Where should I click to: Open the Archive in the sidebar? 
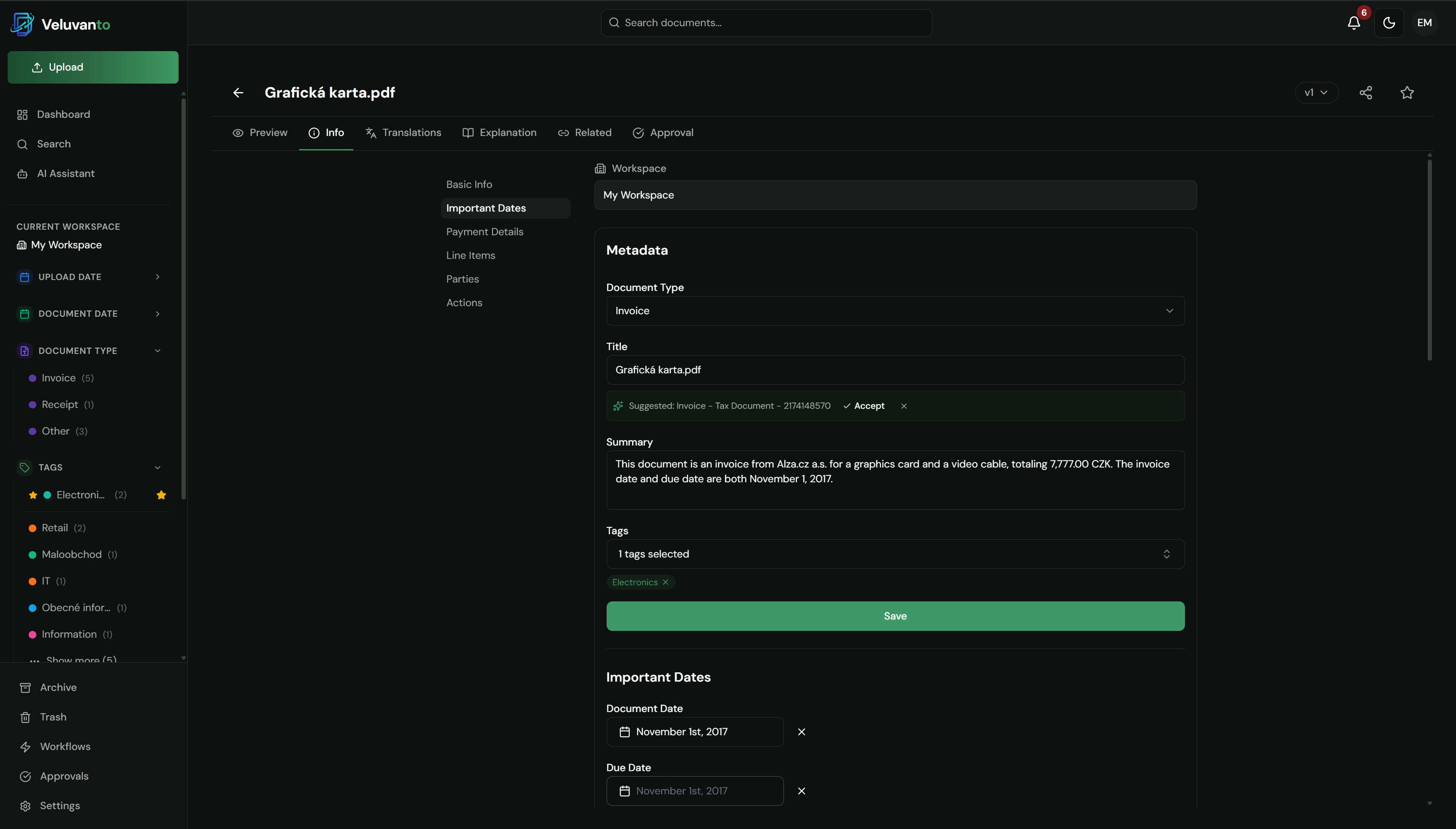58,687
